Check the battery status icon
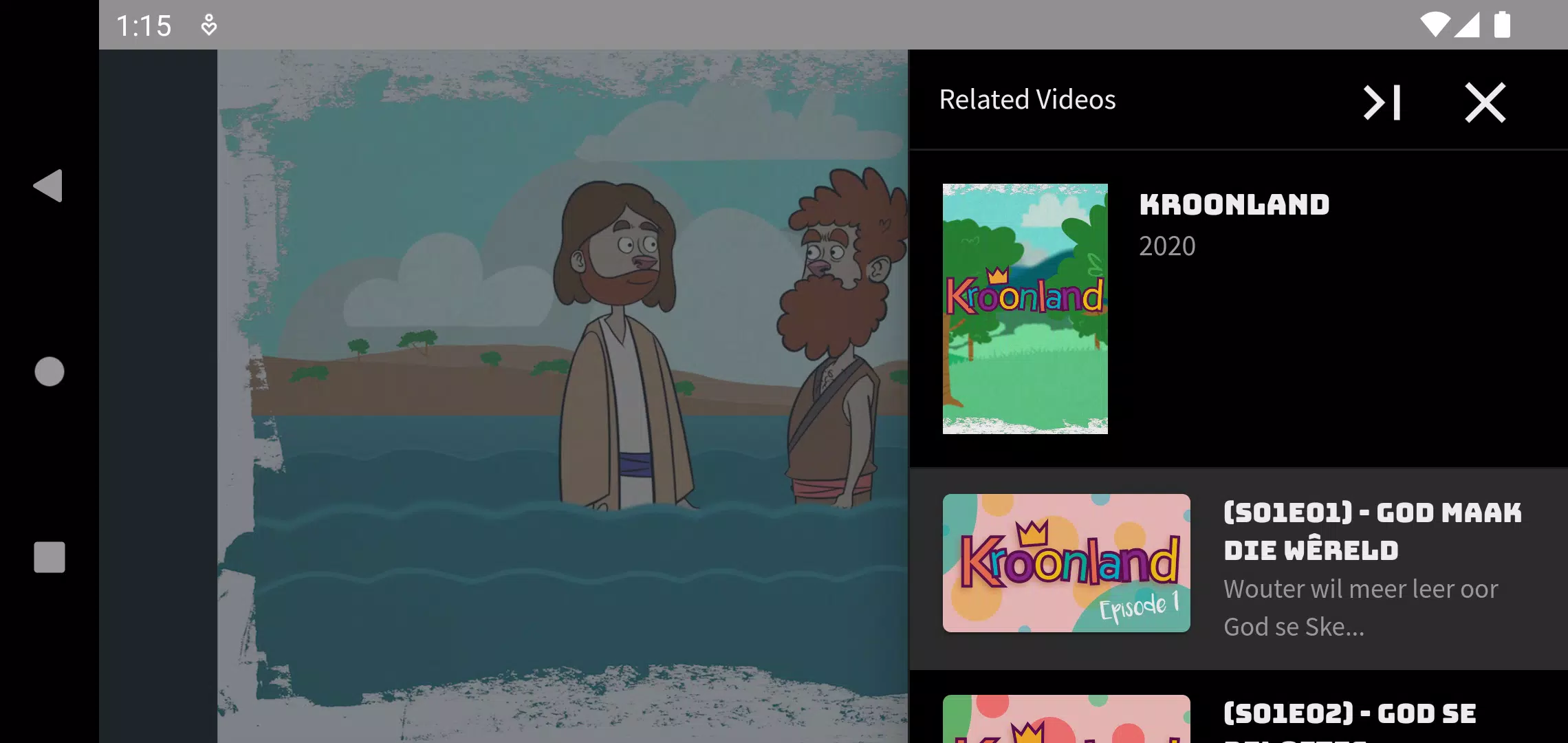Viewport: 1568px width, 743px height. click(1503, 25)
